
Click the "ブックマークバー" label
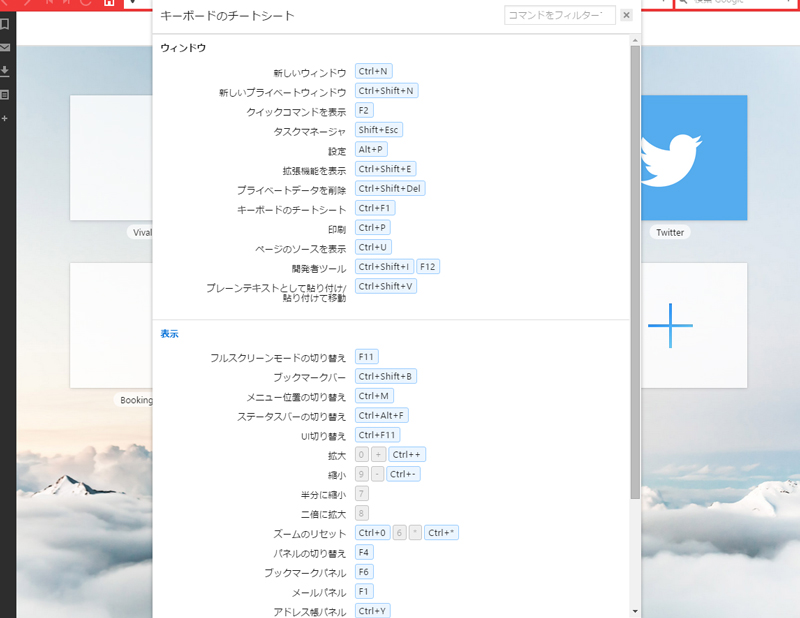point(310,378)
